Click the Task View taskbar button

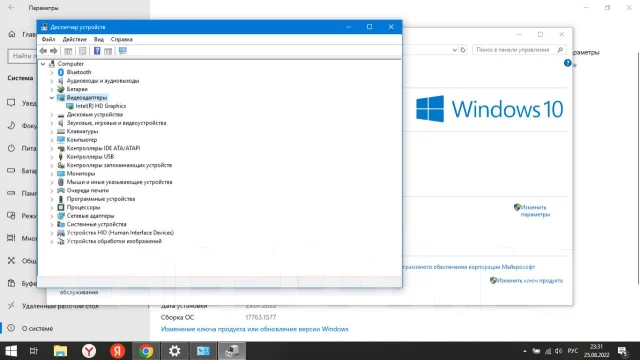34,351
